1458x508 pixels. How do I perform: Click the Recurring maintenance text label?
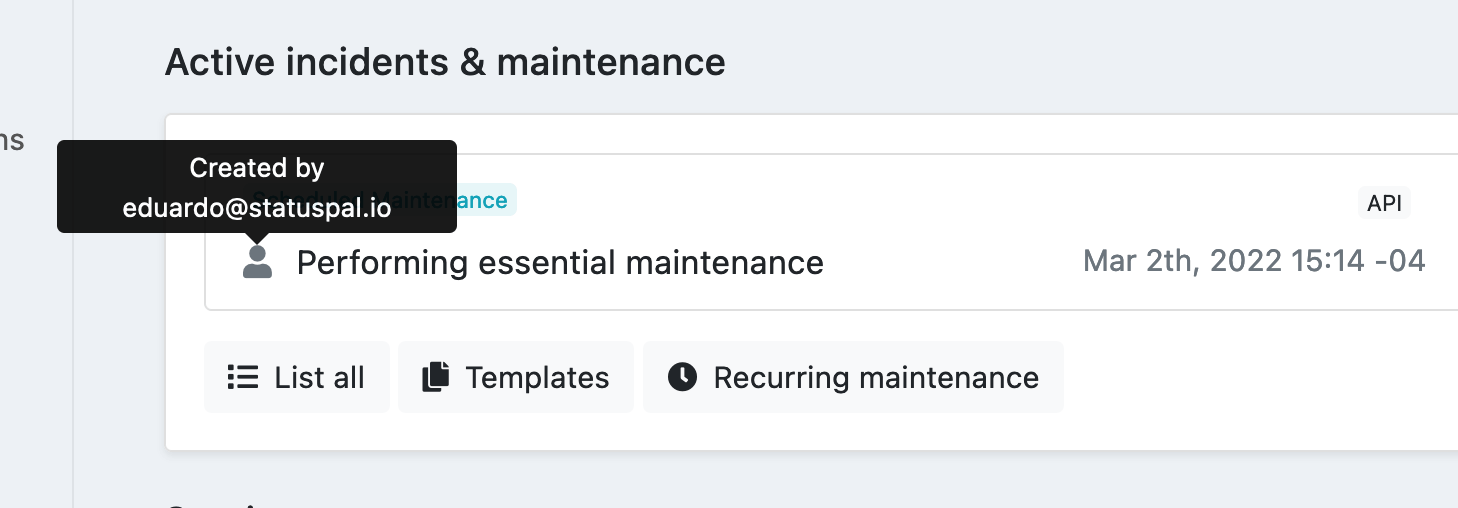click(876, 377)
